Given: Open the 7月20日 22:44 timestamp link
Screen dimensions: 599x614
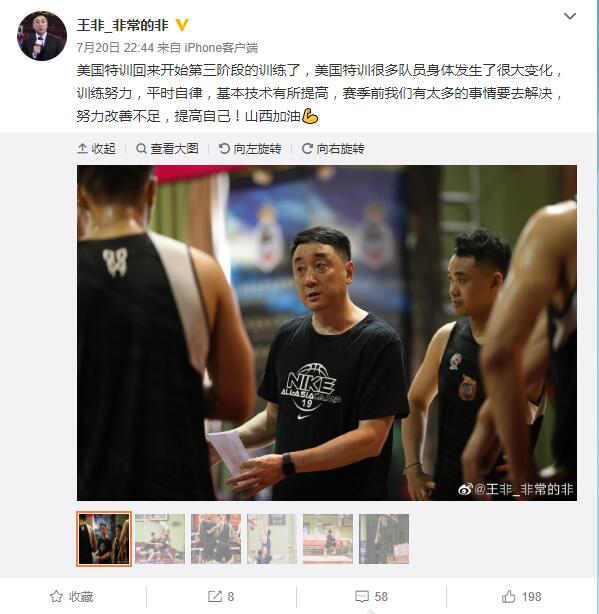Looking at the screenshot, I should click(x=115, y=48).
